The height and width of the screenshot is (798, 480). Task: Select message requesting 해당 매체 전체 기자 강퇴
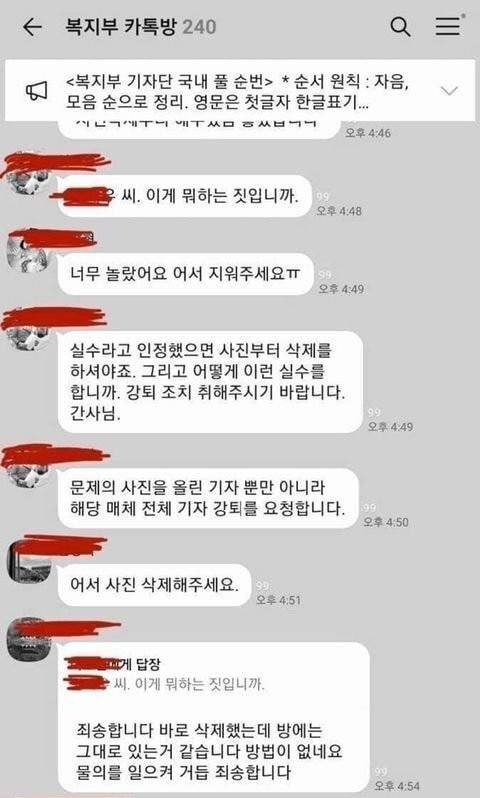(208, 498)
